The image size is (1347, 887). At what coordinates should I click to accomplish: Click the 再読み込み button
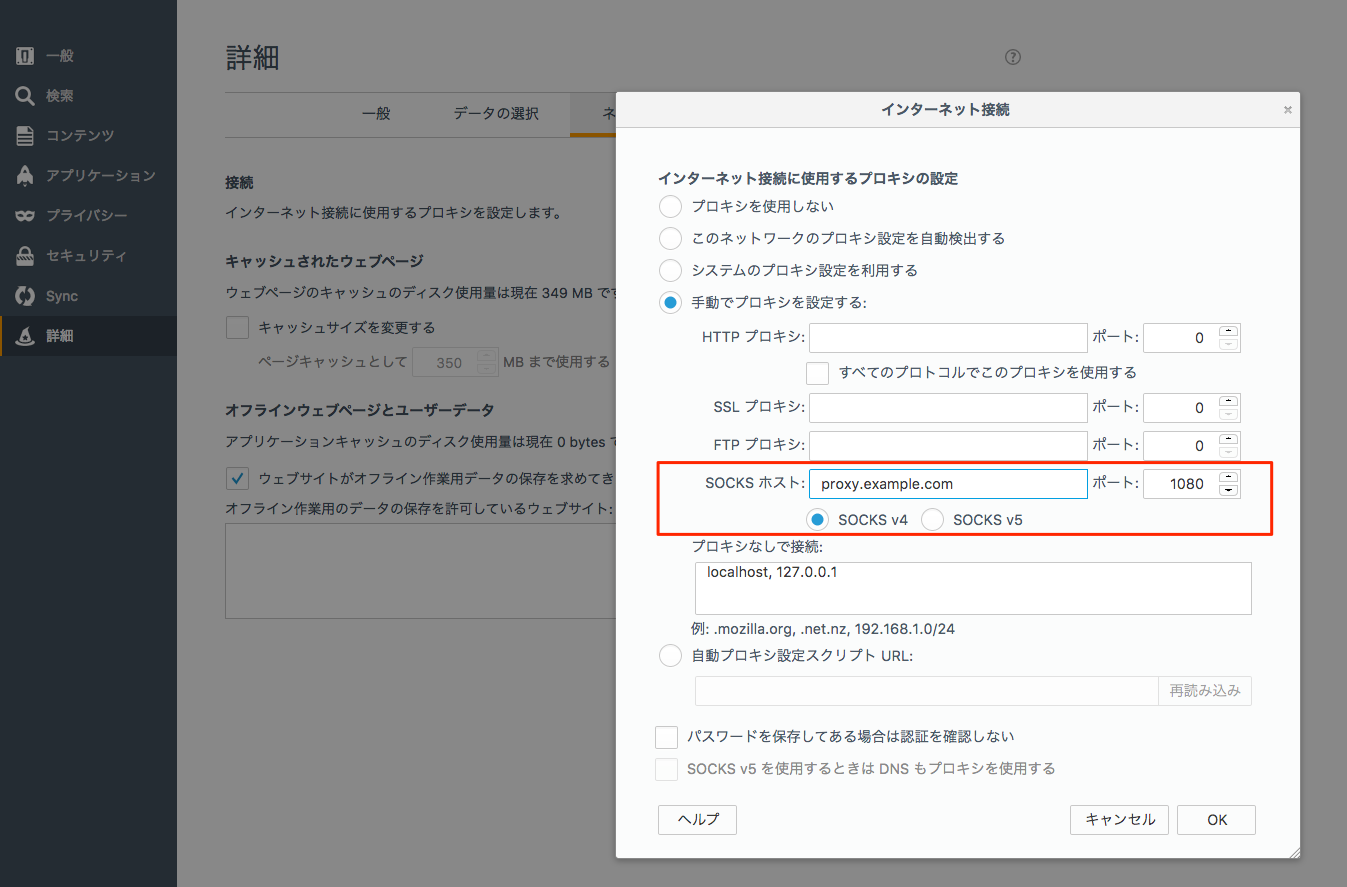tap(1205, 691)
